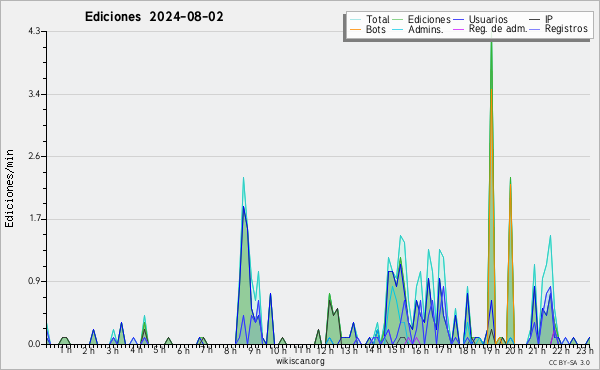The height and width of the screenshot is (370, 600).
Task: Click the '9 h' x-axis label
Action: (x=254, y=351)
